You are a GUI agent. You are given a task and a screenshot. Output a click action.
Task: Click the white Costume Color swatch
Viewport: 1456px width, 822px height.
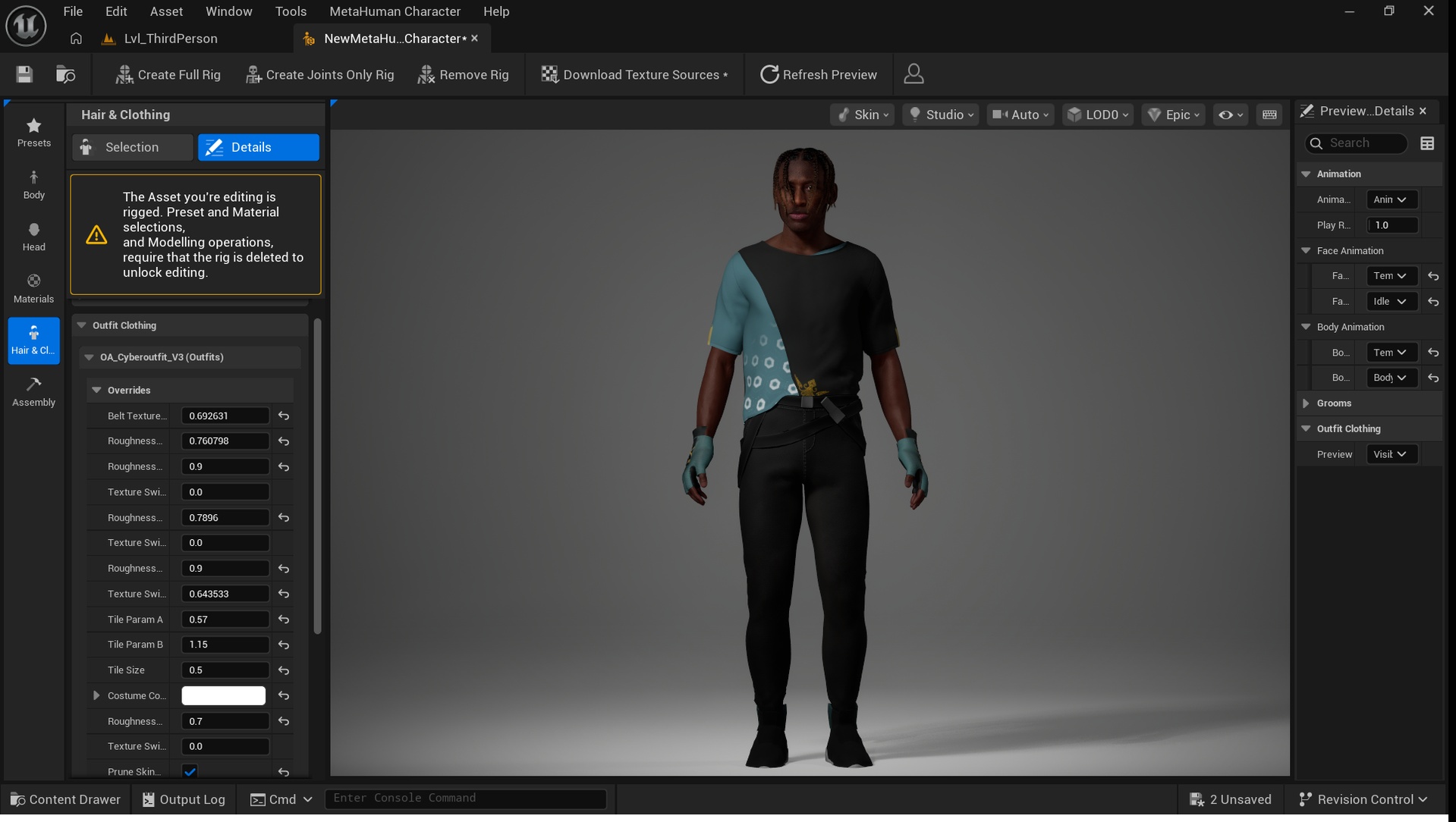[223, 695]
